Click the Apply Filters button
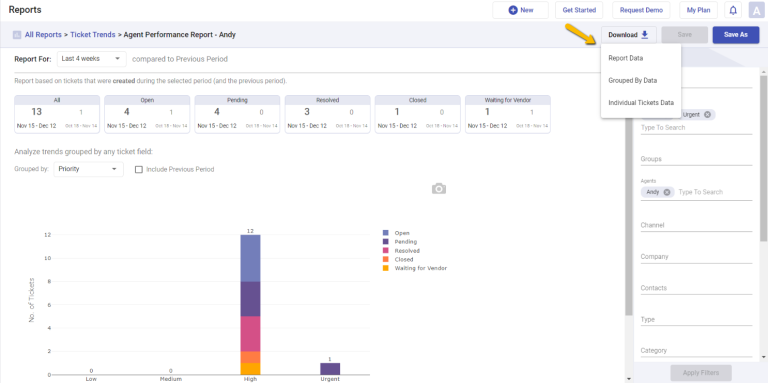Viewport: 768px width, 383px height. (701, 373)
